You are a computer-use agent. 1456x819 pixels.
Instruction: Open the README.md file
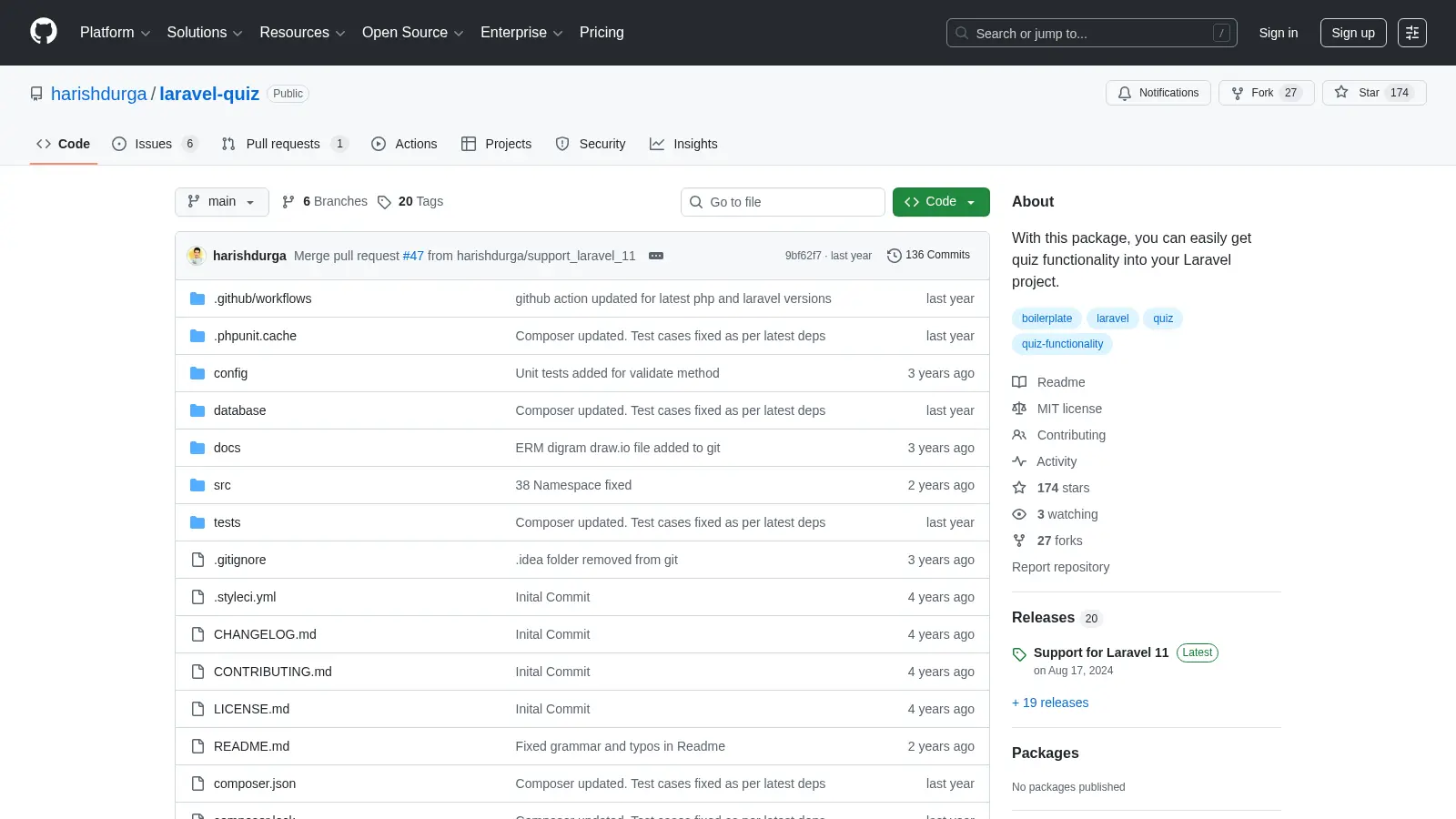(251, 746)
